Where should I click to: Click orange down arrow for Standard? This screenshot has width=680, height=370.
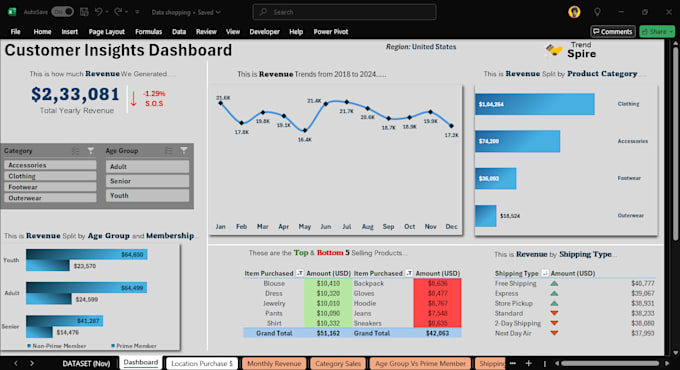(x=554, y=313)
